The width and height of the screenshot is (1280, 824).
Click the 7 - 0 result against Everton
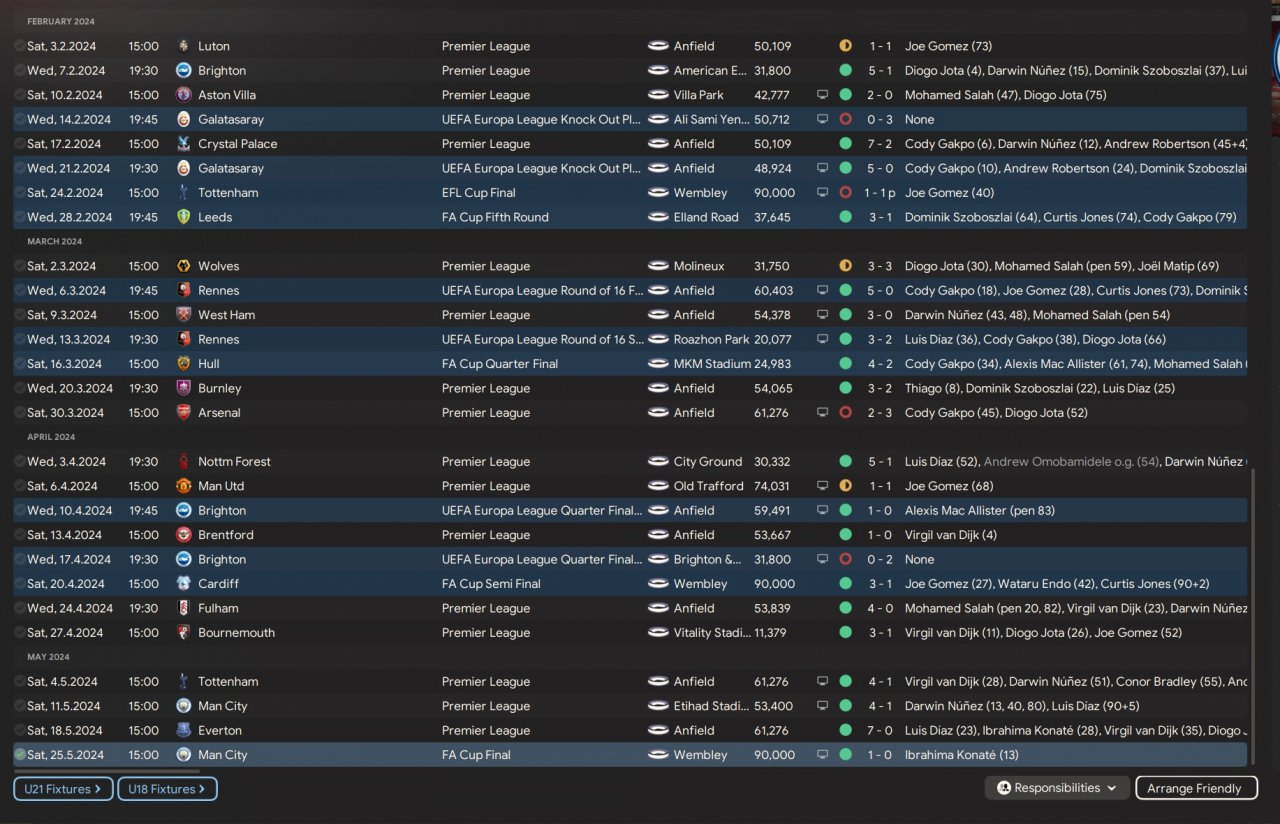tap(880, 730)
